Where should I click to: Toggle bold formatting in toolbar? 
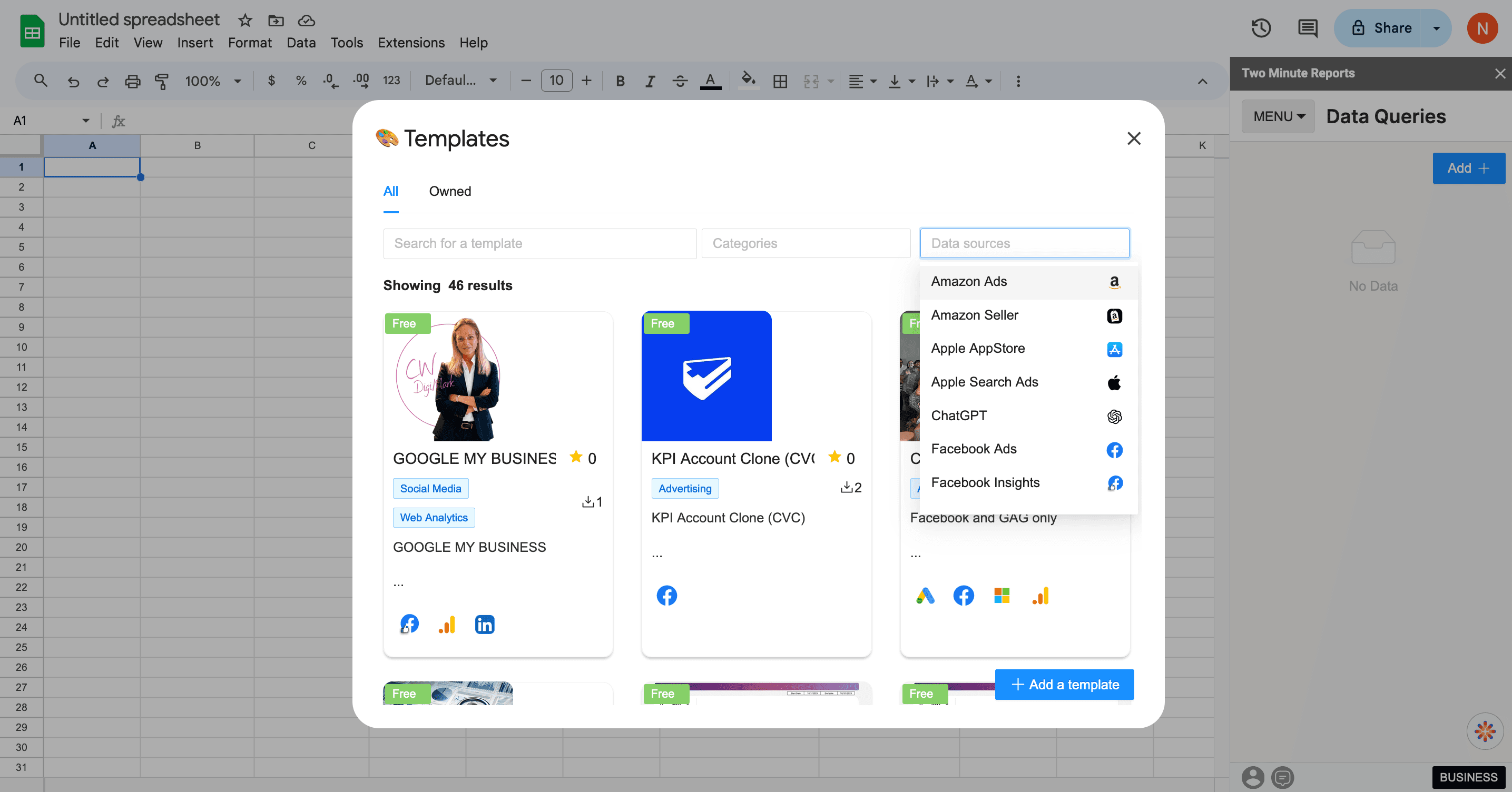pos(620,81)
